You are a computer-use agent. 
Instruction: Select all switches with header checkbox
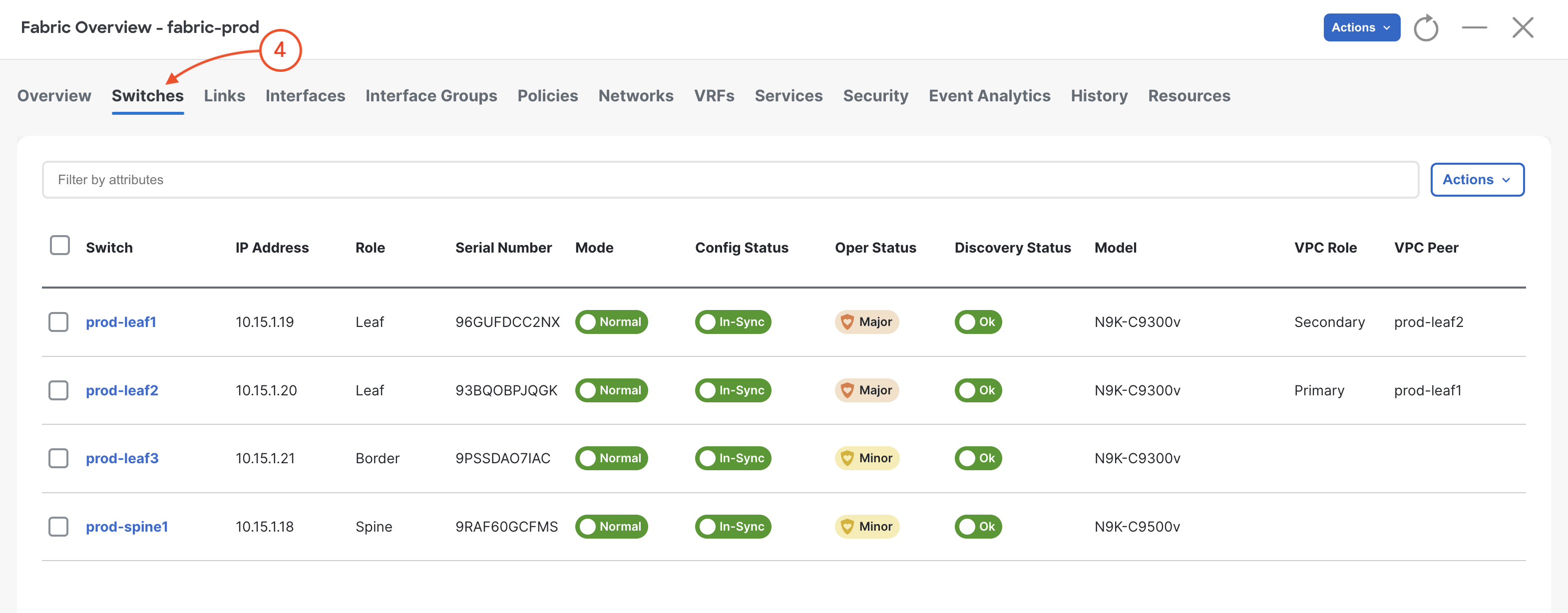pyautogui.click(x=59, y=245)
